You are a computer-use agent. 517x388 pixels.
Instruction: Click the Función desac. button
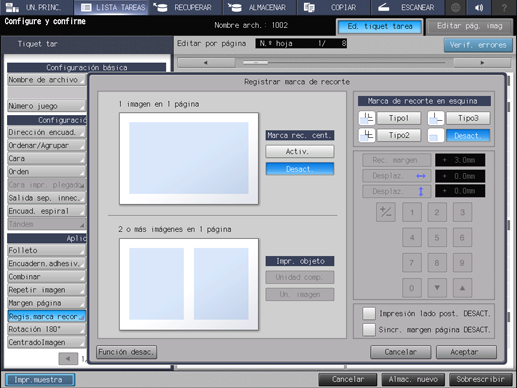(x=126, y=352)
